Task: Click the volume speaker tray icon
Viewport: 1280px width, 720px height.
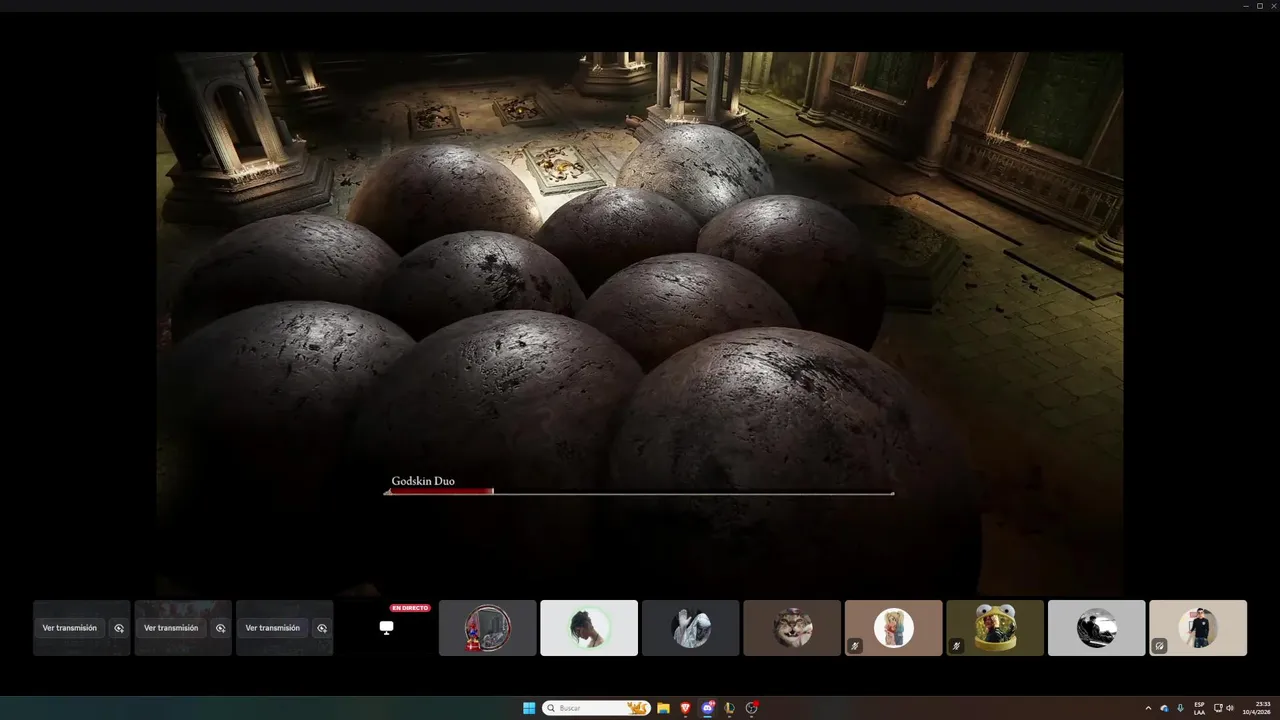Action: click(1230, 708)
